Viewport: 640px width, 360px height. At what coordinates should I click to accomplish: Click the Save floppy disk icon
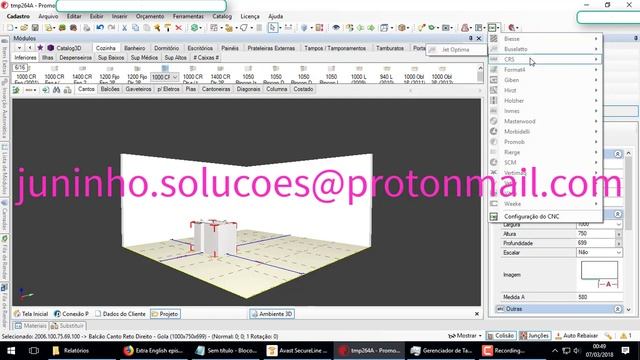(35, 28)
